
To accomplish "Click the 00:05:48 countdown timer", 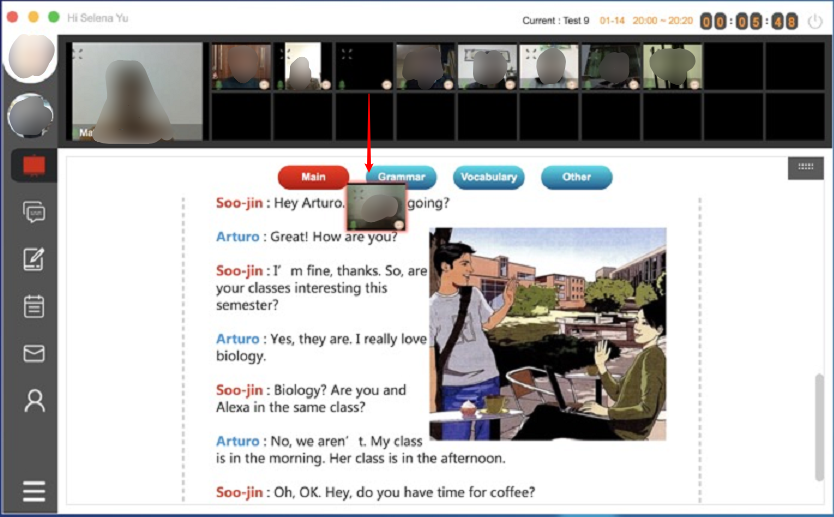I will coord(749,22).
